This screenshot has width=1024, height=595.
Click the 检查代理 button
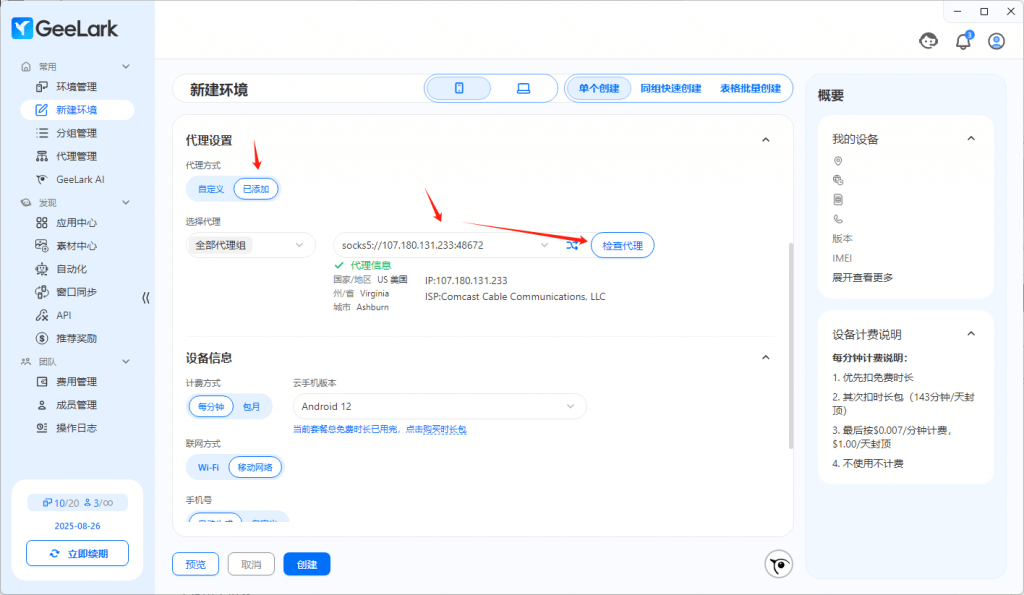coord(622,245)
